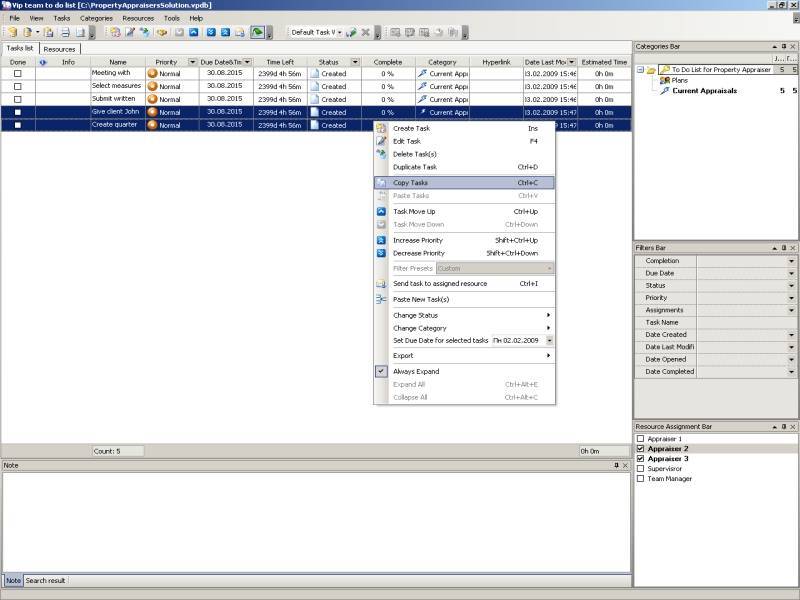Open the Set Due Date picker dropdown
800x600 pixels.
549,341
